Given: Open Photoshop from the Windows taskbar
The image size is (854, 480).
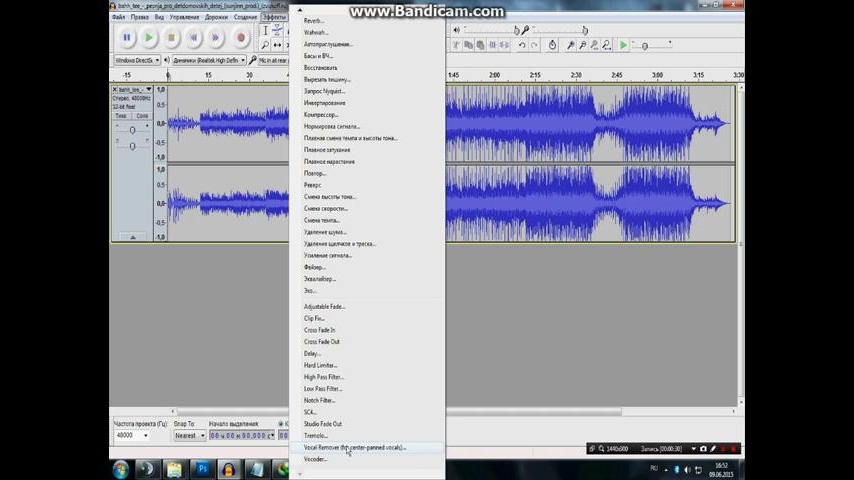Looking at the screenshot, I should point(201,468).
